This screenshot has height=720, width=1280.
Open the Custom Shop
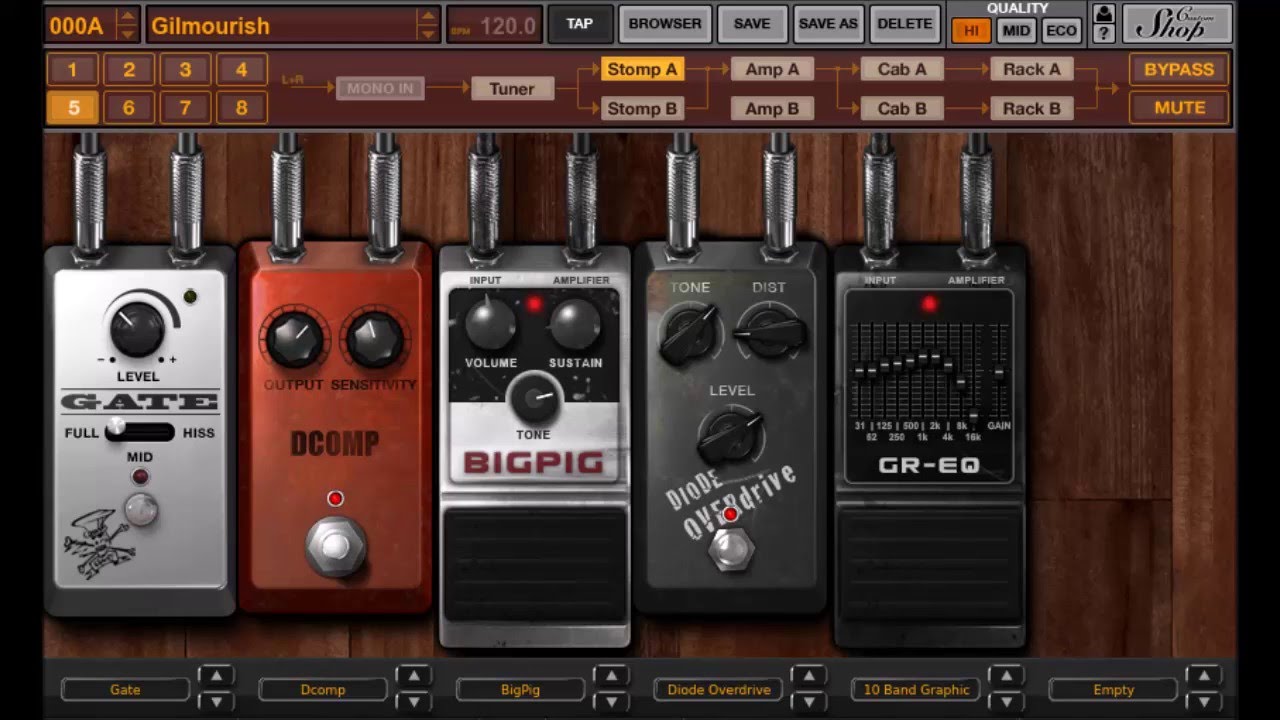click(x=1176, y=23)
